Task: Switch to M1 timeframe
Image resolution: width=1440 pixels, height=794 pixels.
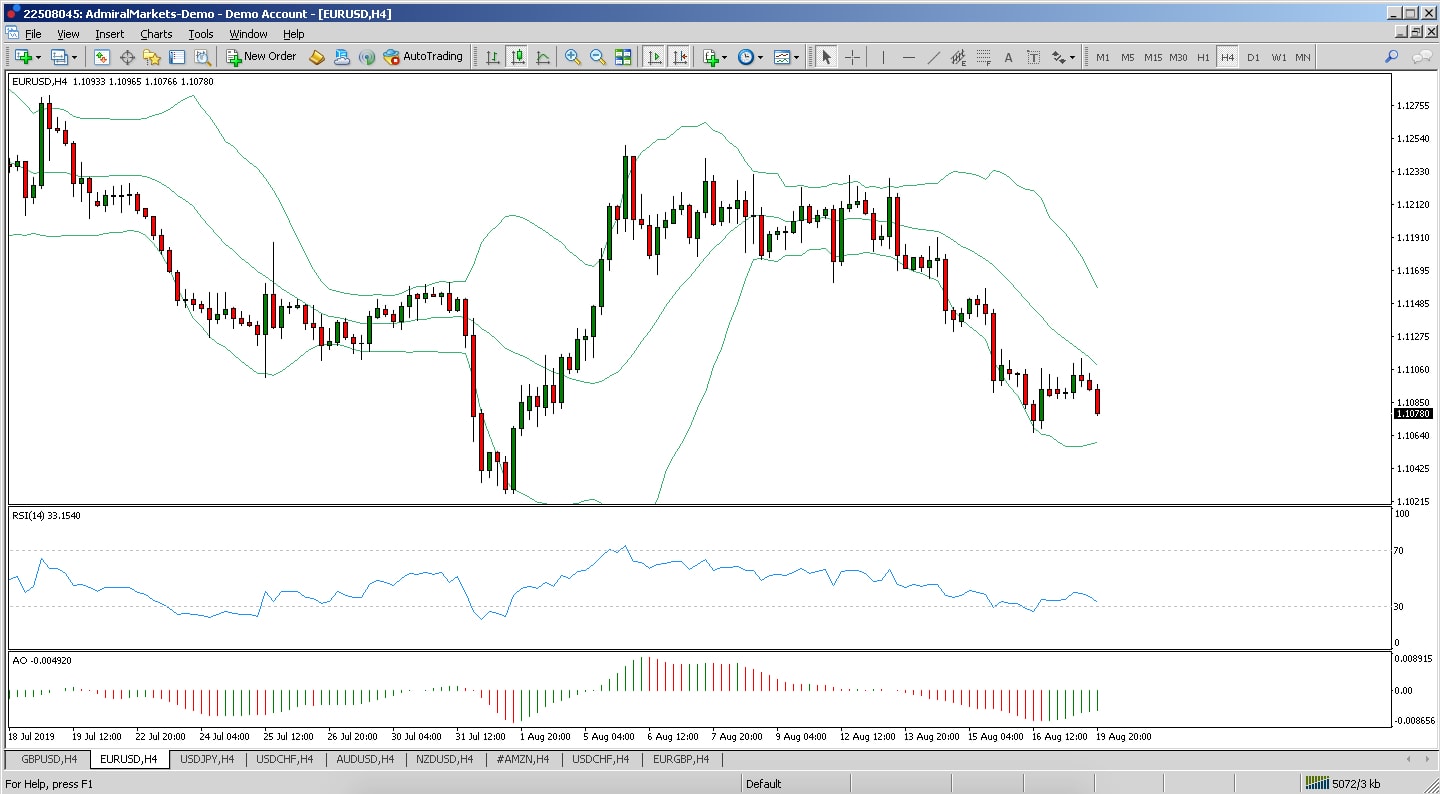Action: [x=1102, y=57]
